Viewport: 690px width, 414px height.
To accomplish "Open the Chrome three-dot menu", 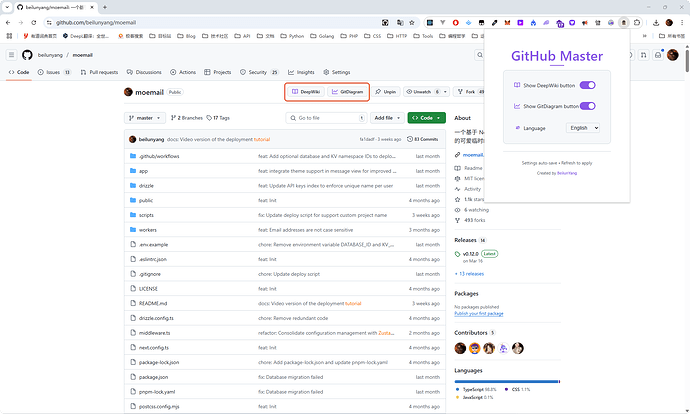I will (682, 22).
